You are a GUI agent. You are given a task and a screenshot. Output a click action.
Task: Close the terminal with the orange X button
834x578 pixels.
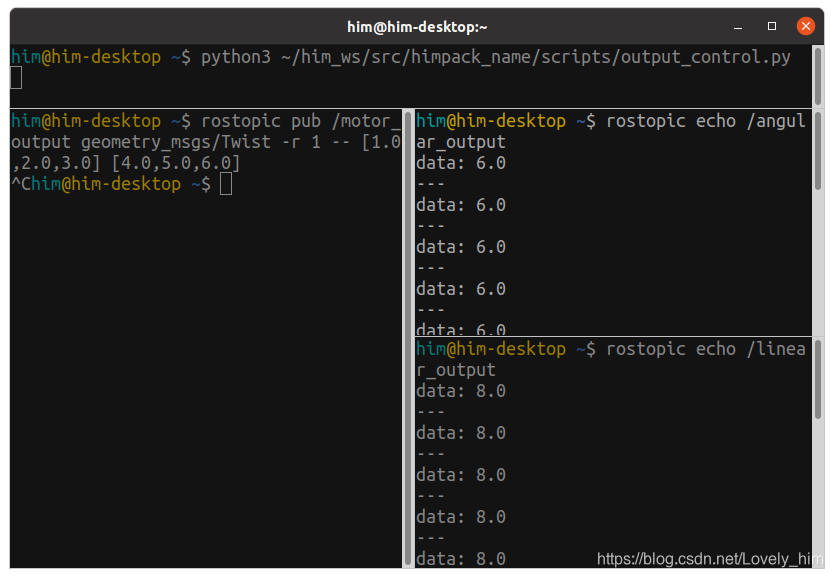point(806,26)
